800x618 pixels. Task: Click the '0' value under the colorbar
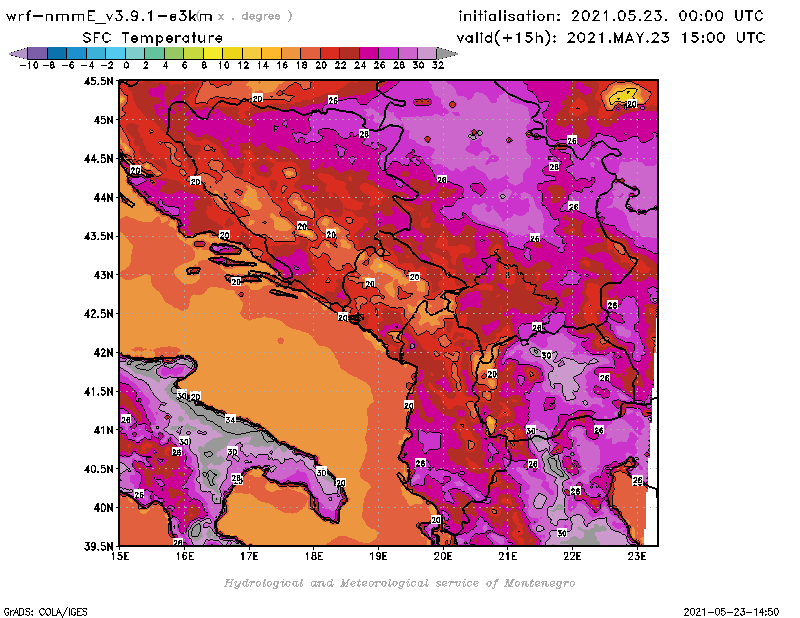point(126,66)
